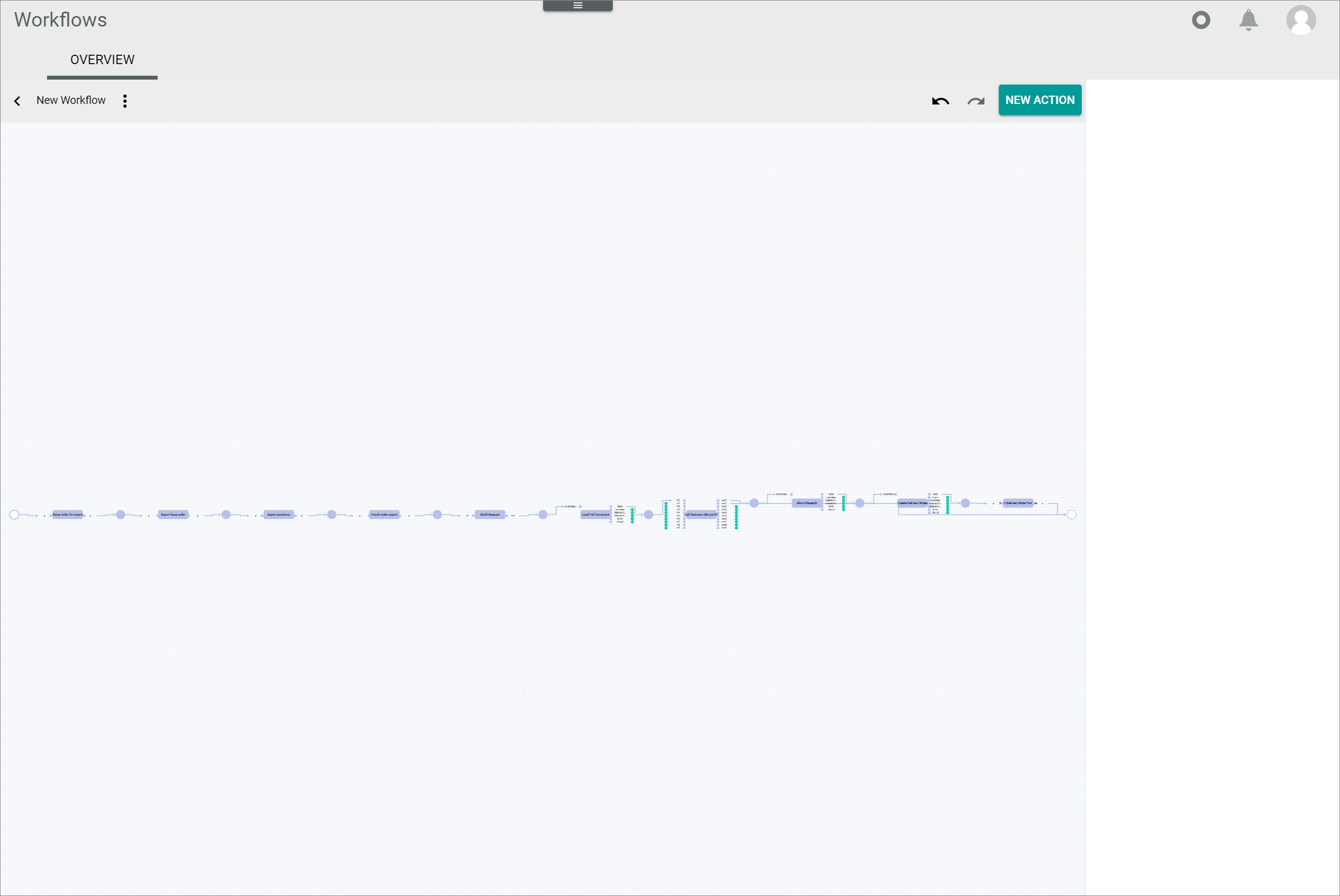Click the place circle after 'Create Delivery Notes'

(966, 504)
